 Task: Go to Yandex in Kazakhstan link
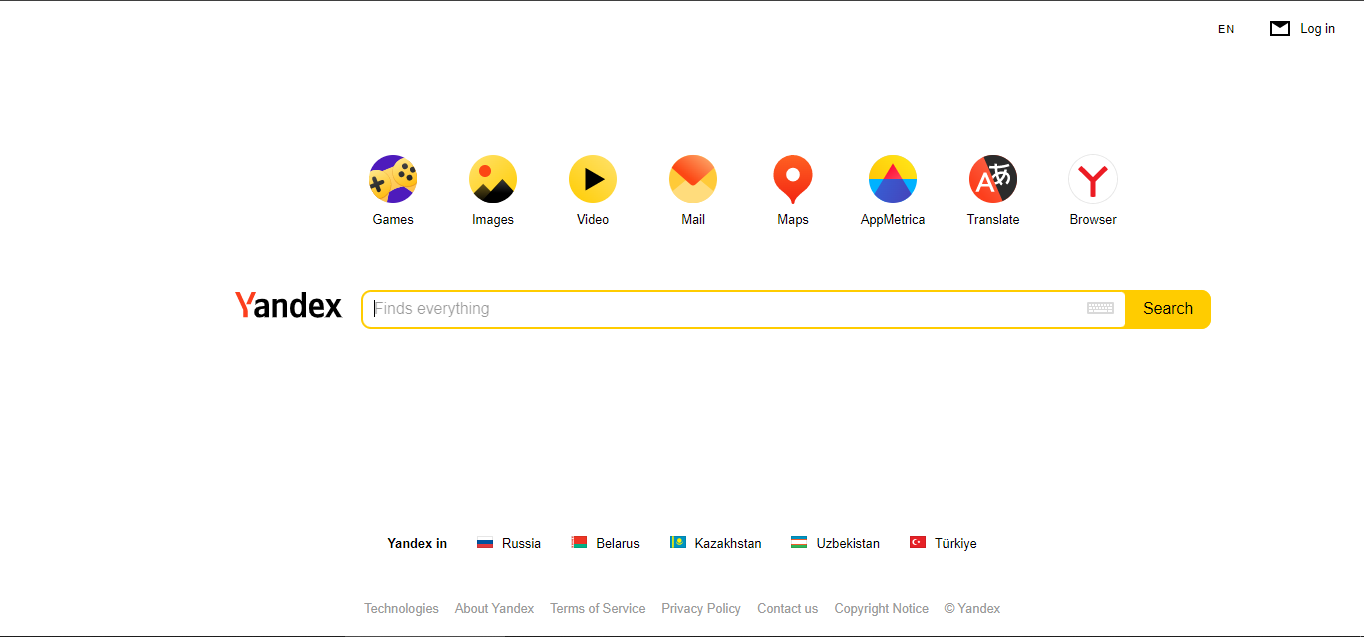point(728,543)
